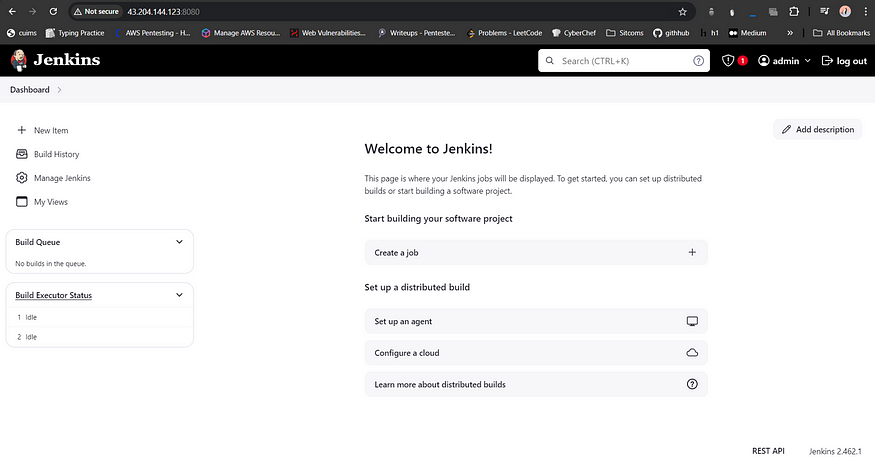Click Add description button

coord(818,129)
